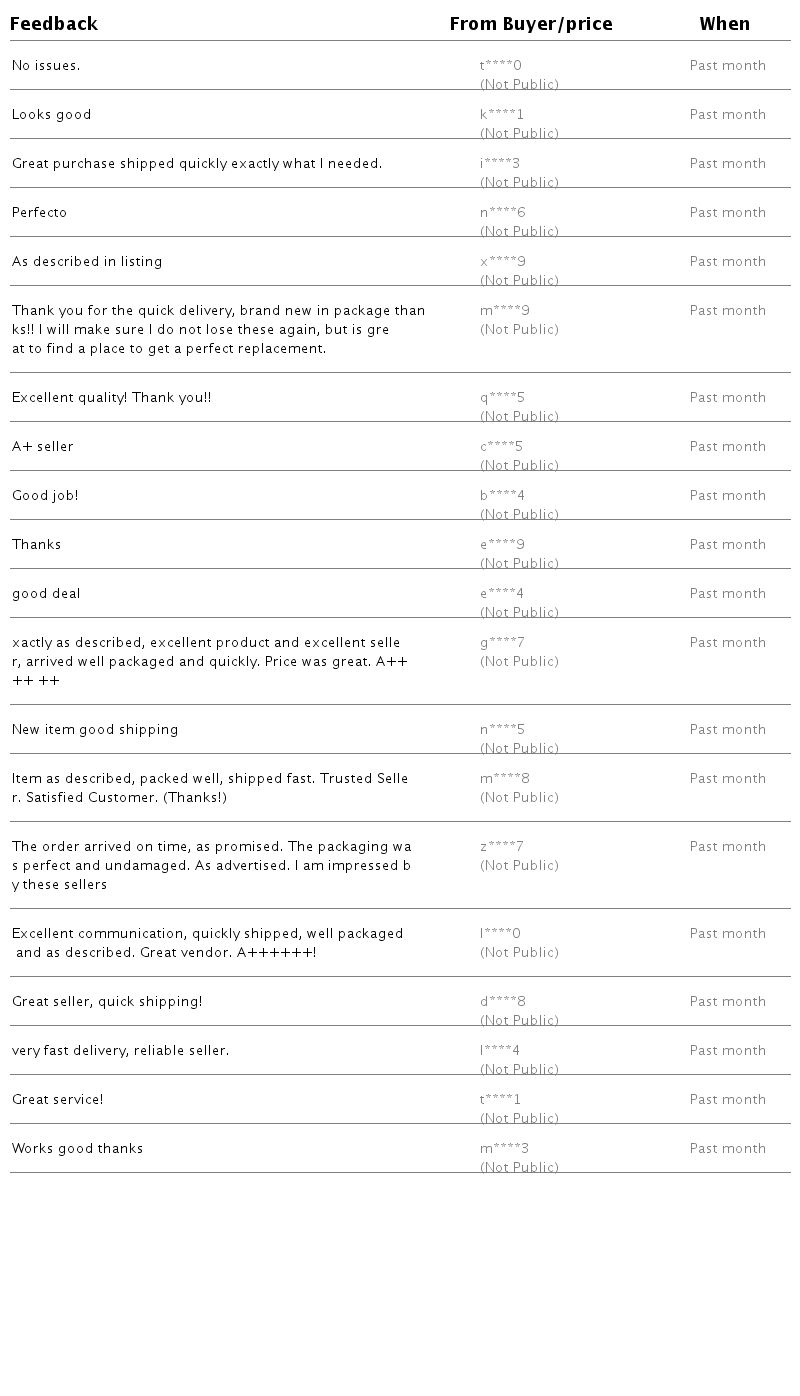Click the When column header
800x1396 pixels.
[725, 24]
